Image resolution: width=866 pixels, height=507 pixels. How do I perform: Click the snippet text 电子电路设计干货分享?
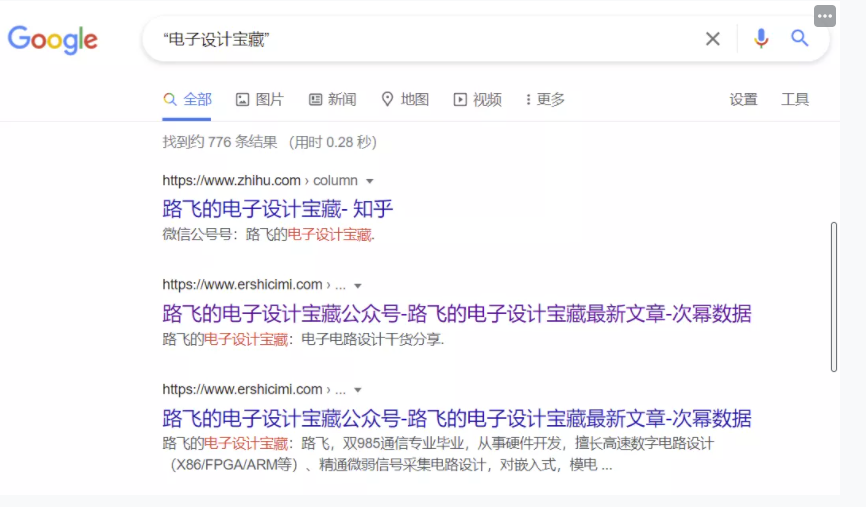pyautogui.click(x=373, y=339)
